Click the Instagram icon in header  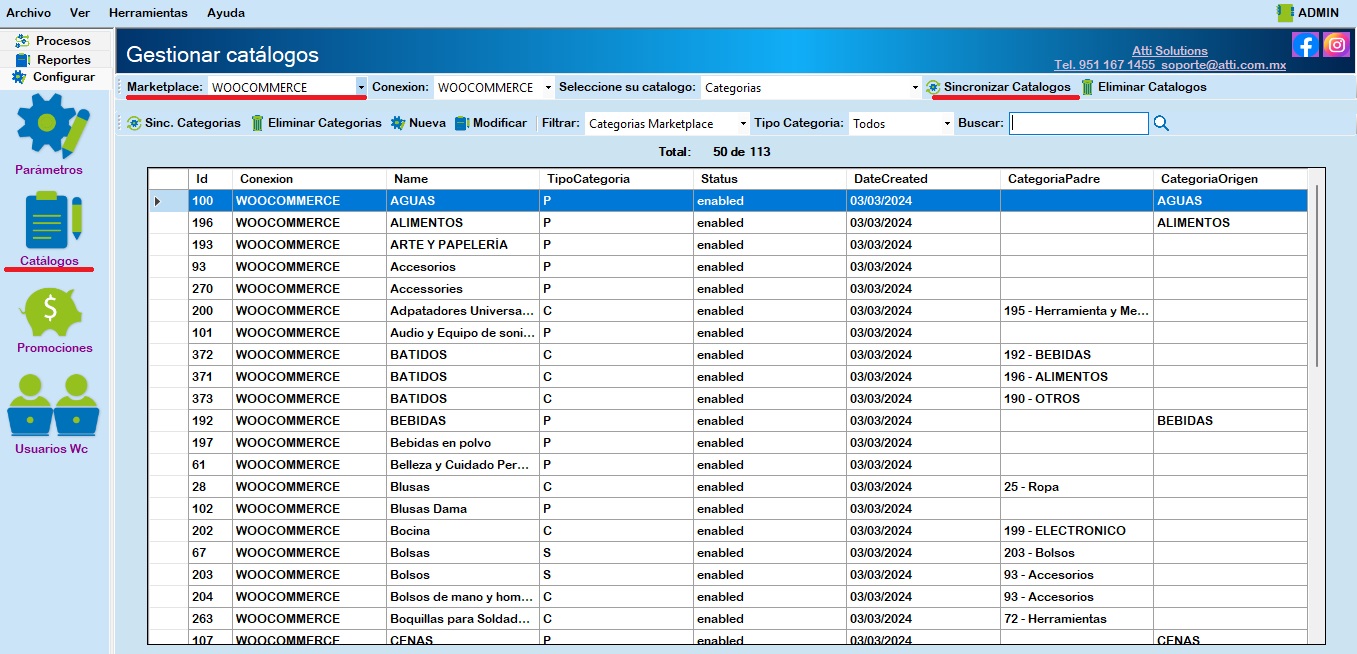(x=1336, y=45)
